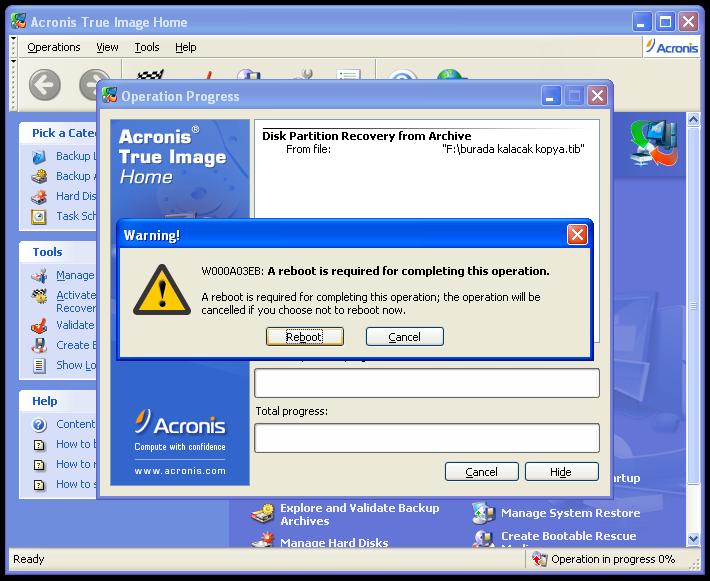Image resolution: width=710 pixels, height=581 pixels.
Task: Click the www.acronis.com link in progress window
Action: point(180,471)
